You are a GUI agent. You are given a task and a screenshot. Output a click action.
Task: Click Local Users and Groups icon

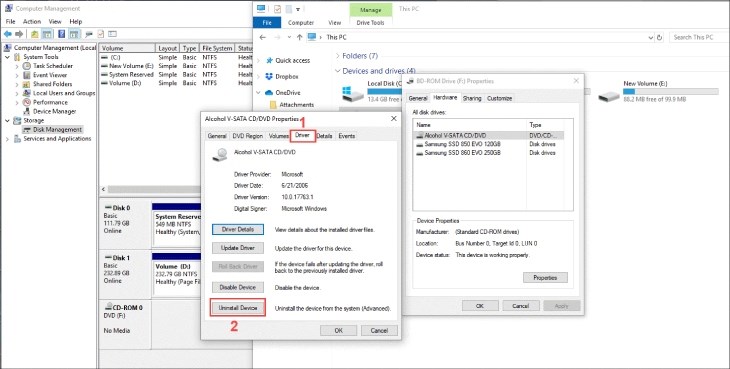pos(27,93)
